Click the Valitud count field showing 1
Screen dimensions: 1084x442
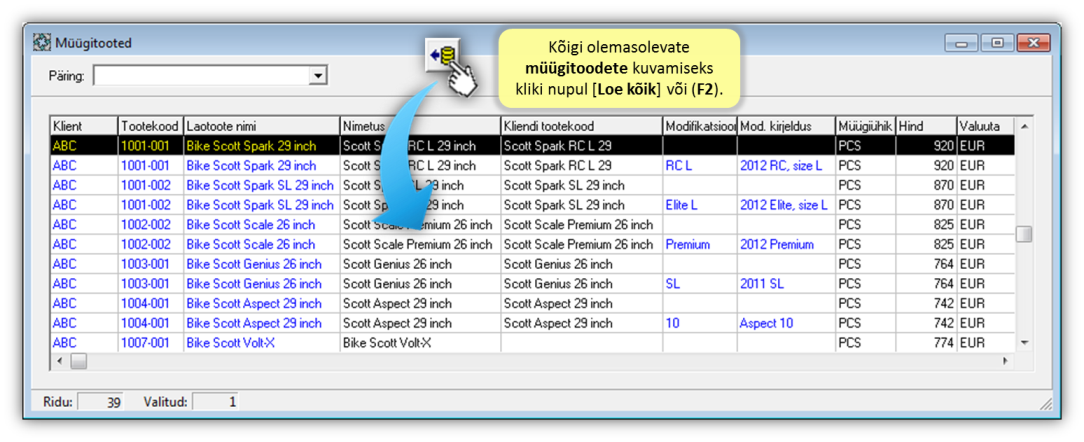[x=215, y=401]
